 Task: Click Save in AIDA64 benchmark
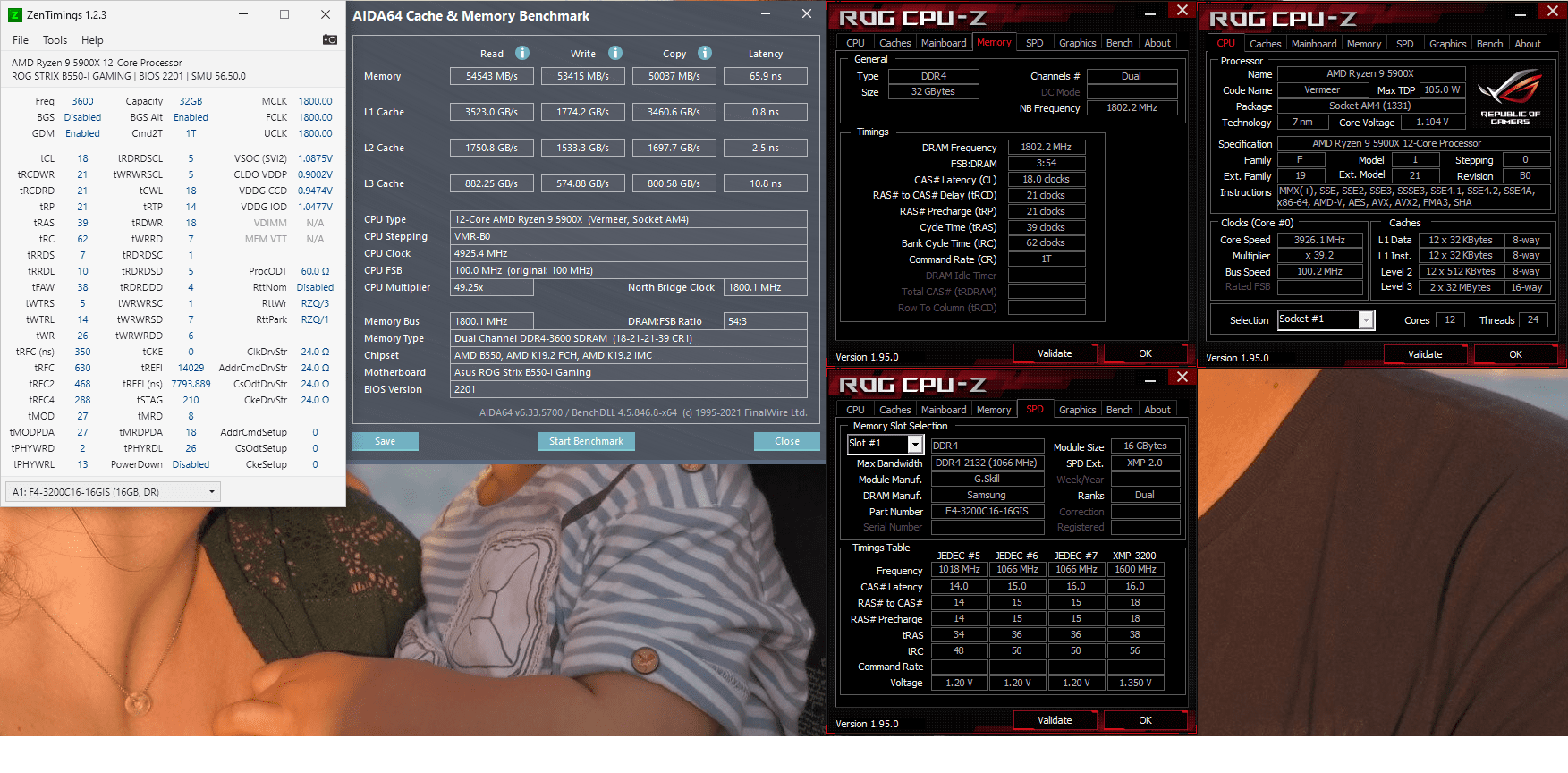[x=386, y=441]
